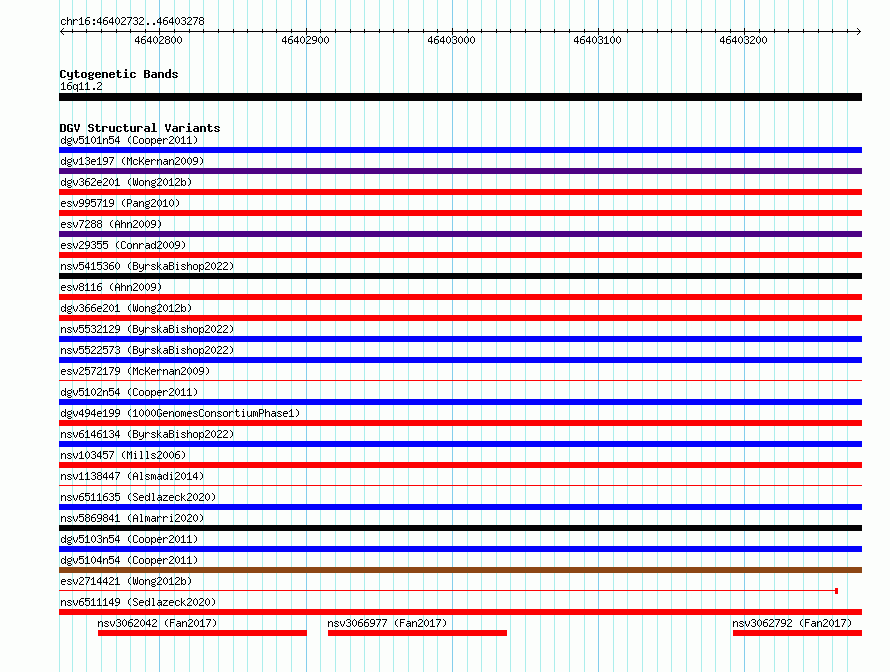Click the Cytogenetic Bands track title
This screenshot has height=672, width=890.
point(119,74)
